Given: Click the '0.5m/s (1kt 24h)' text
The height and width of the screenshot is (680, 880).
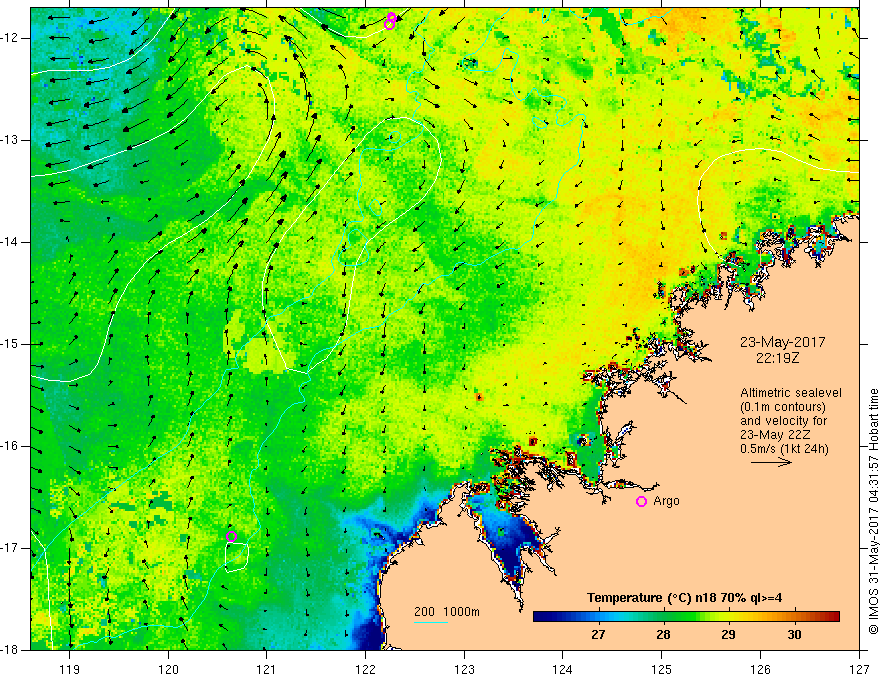Looking at the screenshot, I should [784, 449].
